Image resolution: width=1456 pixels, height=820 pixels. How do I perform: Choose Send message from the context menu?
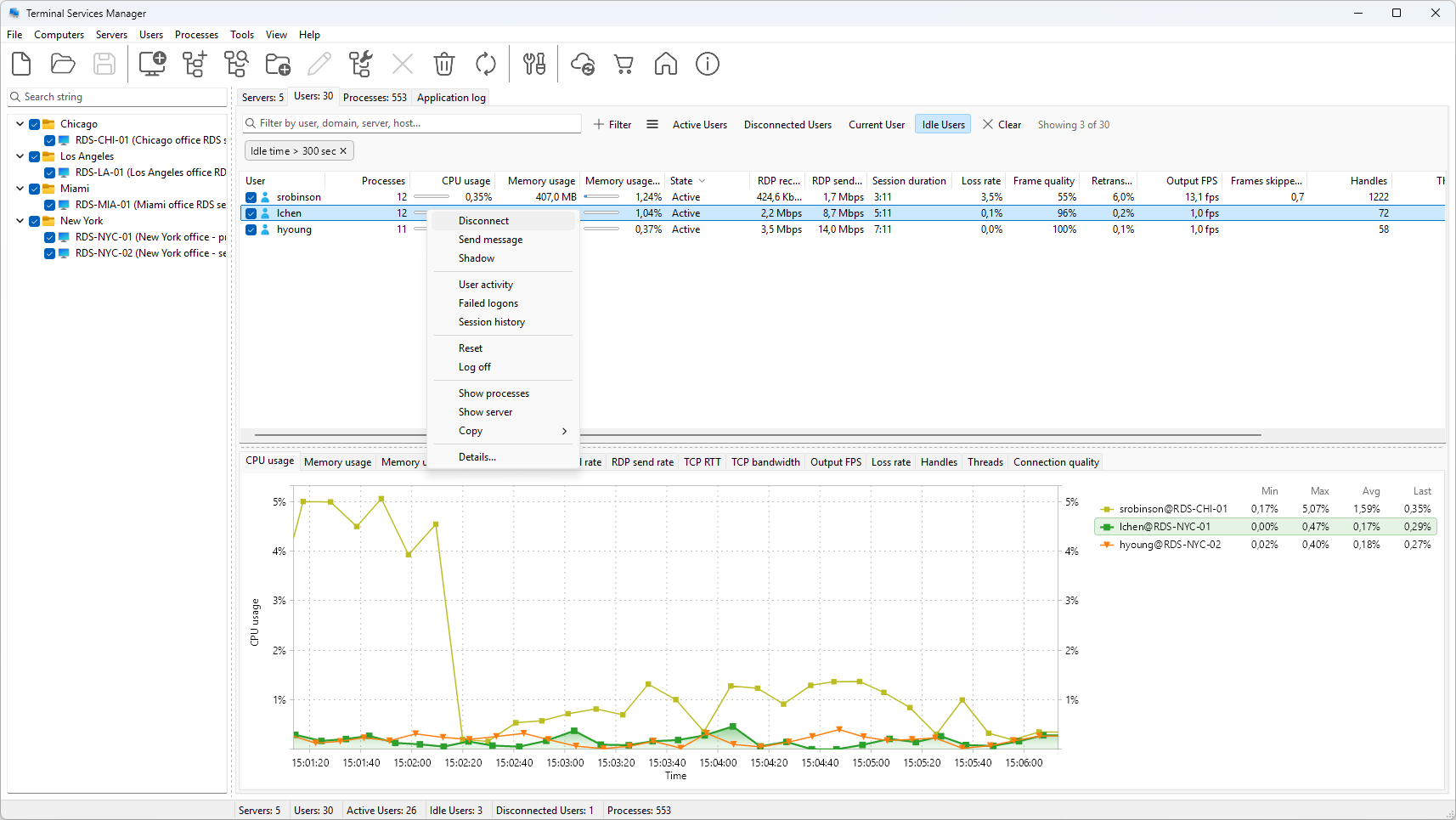[503, 240]
